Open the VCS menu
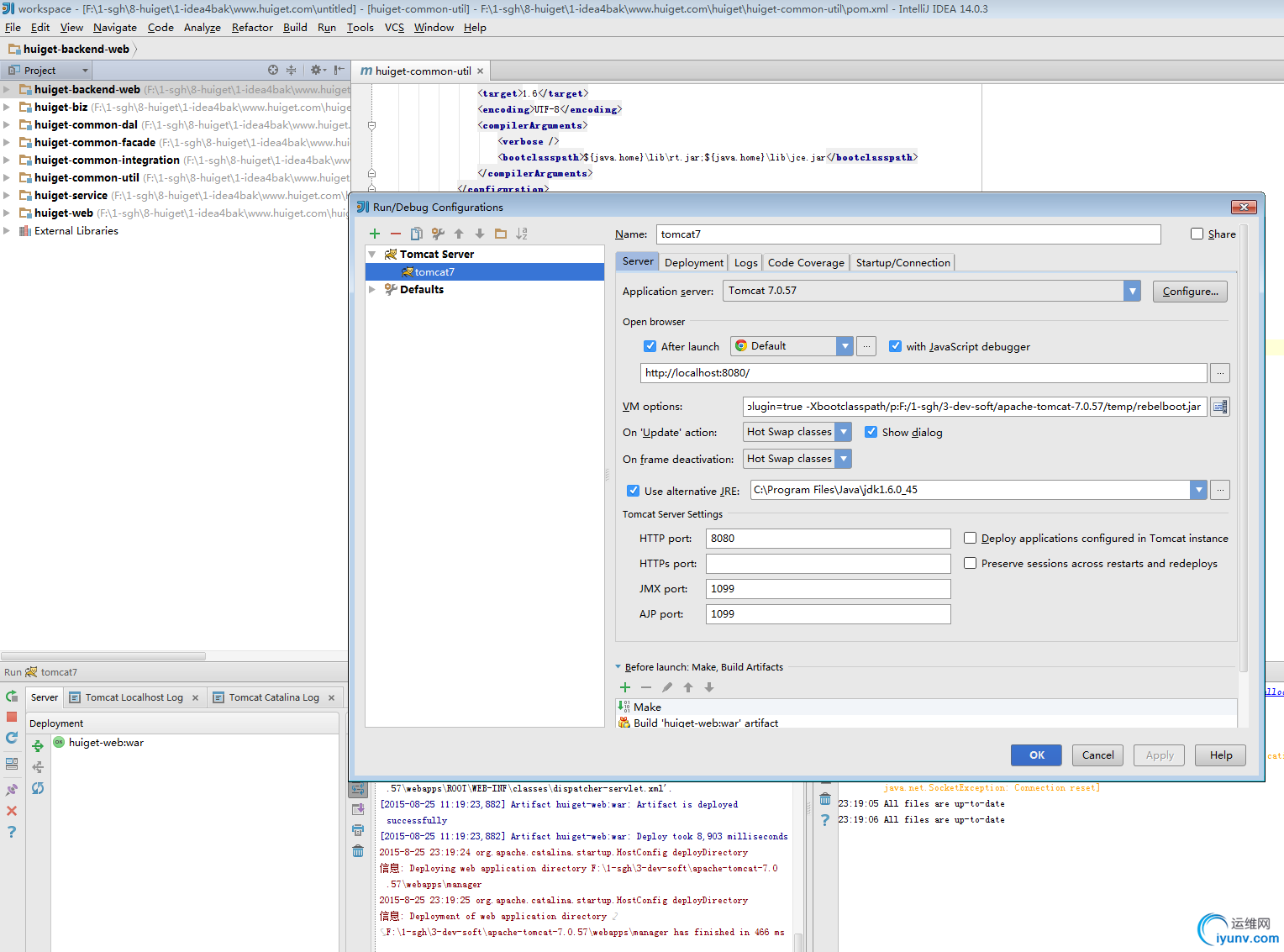 [x=394, y=27]
